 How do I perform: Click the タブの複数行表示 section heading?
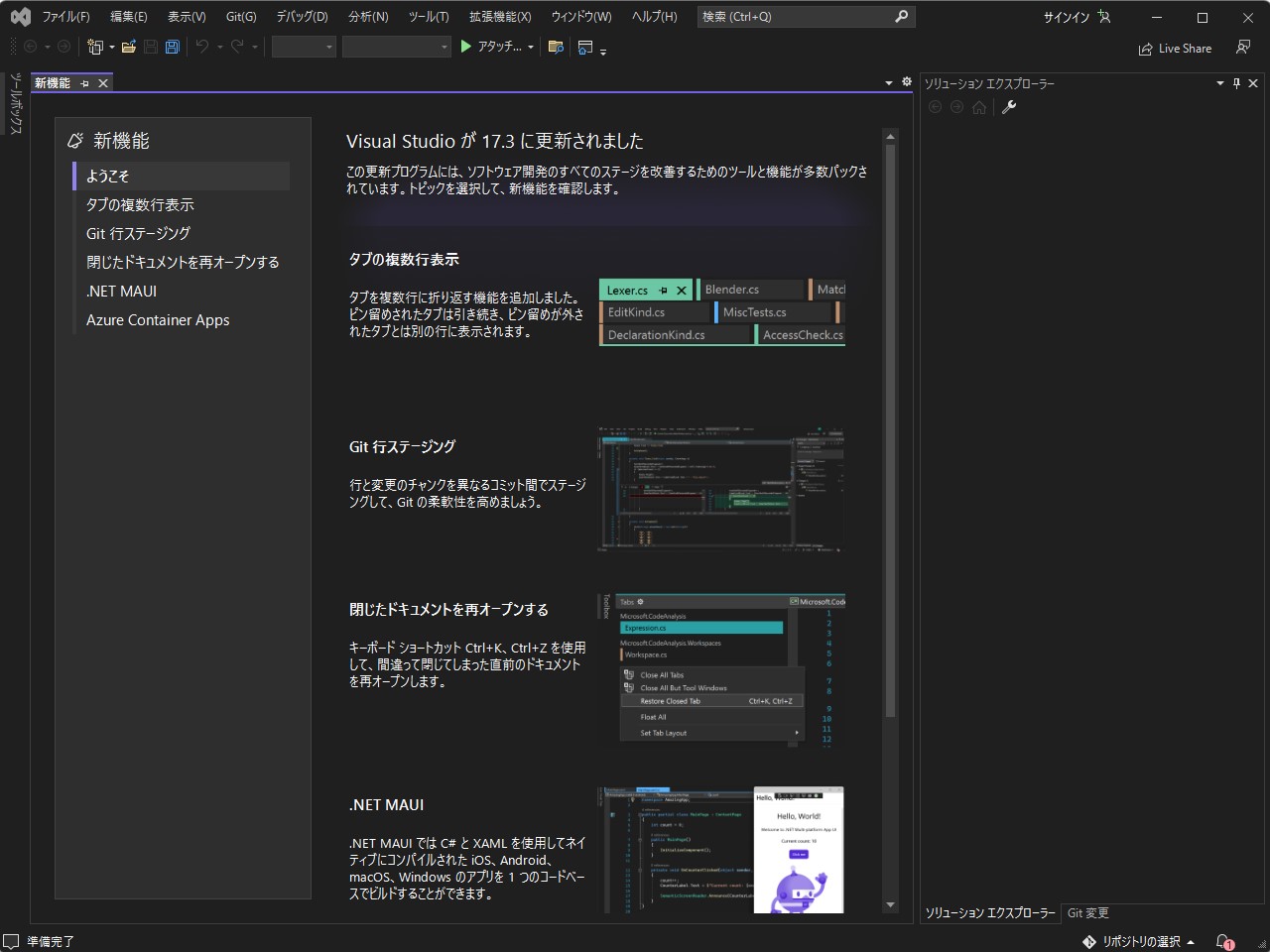(x=404, y=259)
